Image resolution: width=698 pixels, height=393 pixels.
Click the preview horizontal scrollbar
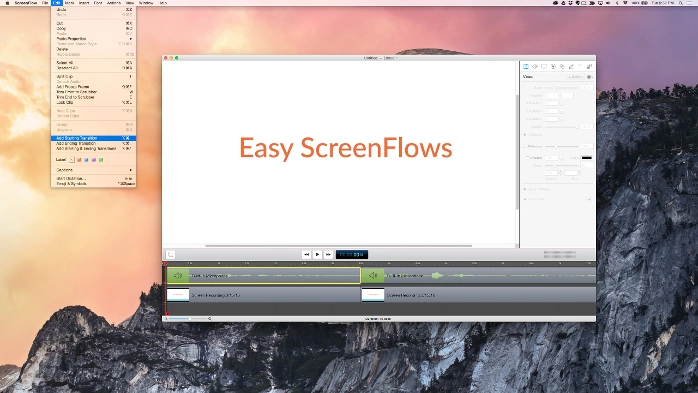(338, 246)
